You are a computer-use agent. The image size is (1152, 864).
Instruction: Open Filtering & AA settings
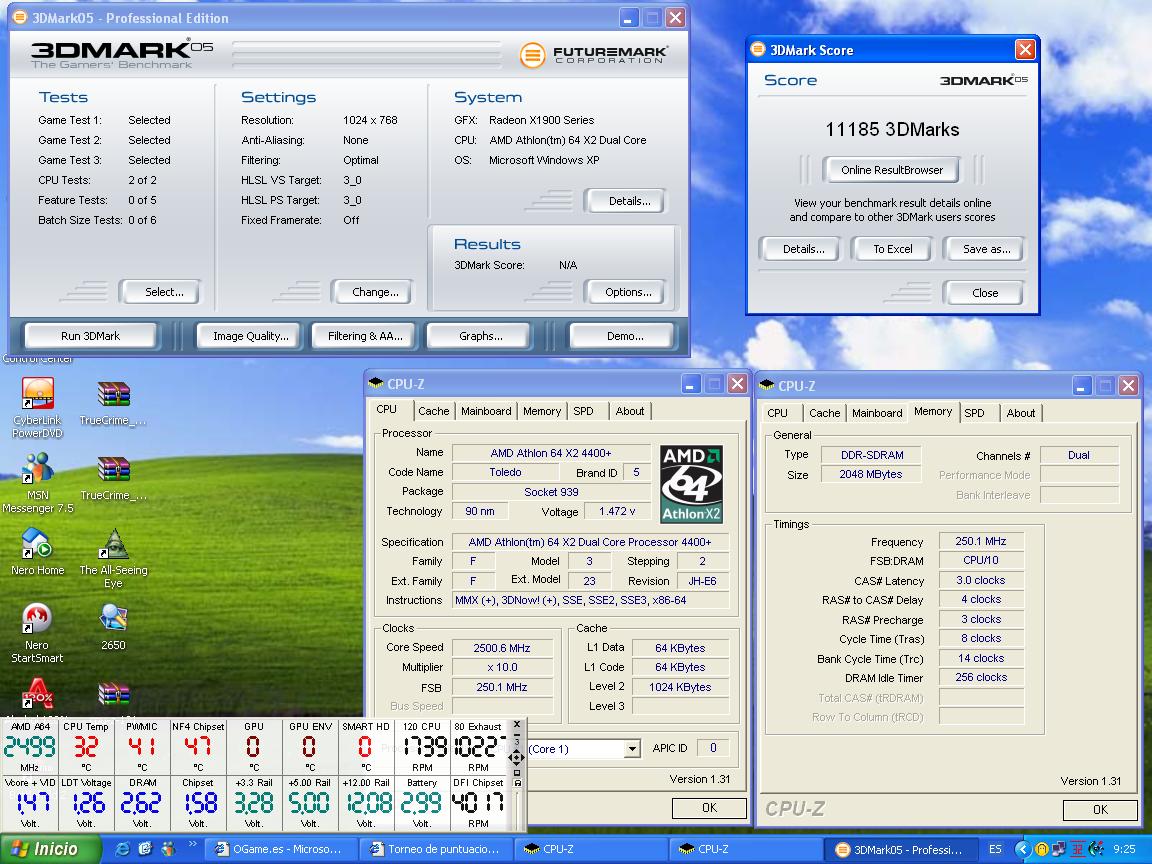coord(365,336)
